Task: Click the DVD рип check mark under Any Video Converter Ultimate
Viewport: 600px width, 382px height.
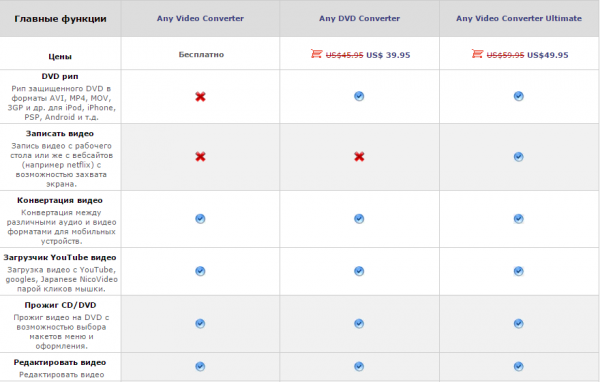Action: (518, 96)
